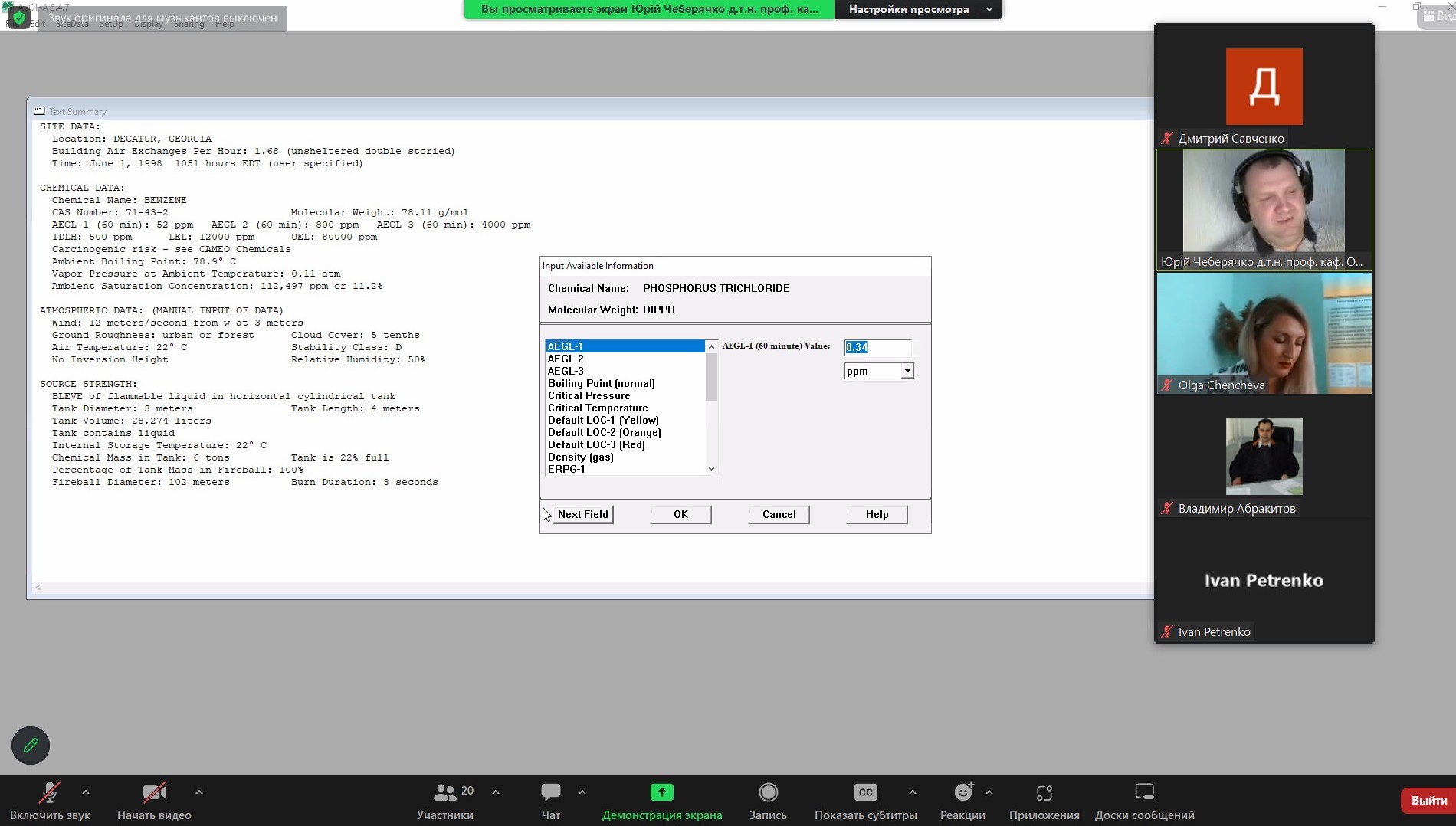Click 'Fireball Diameter: 102 meters' text

coord(141,482)
